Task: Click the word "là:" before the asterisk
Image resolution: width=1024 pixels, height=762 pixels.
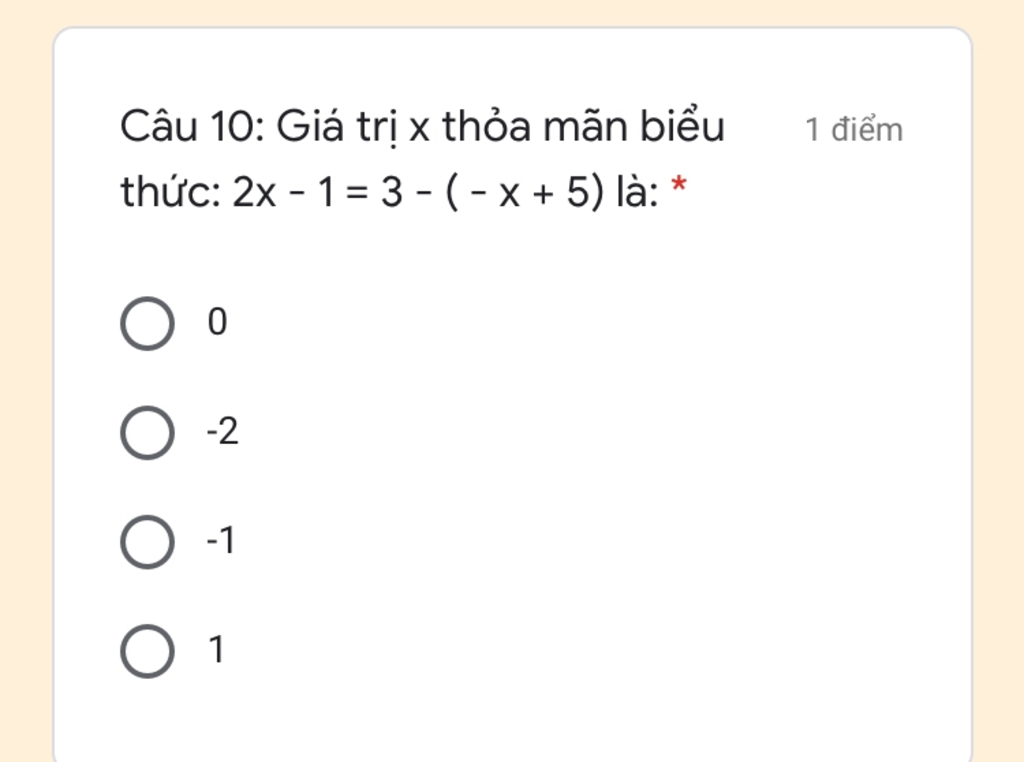Action: coord(638,192)
